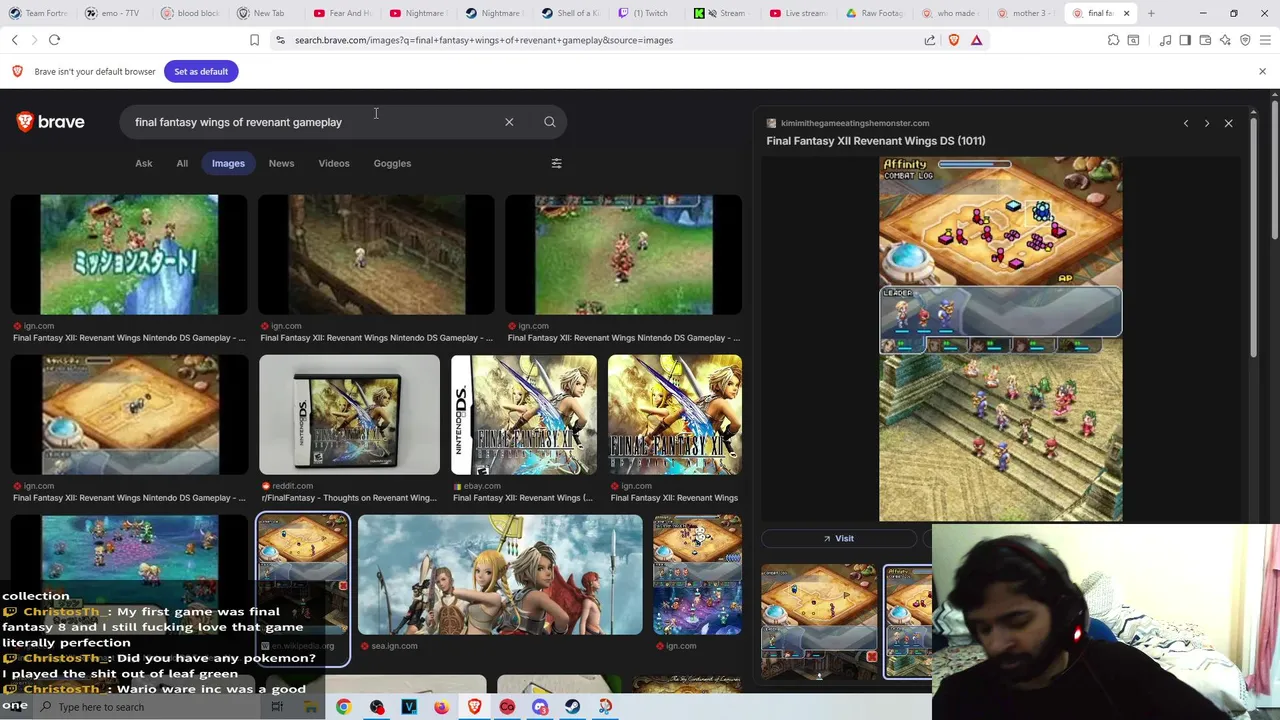Clear the search query text
This screenshot has width=1280, height=720.
click(x=509, y=122)
